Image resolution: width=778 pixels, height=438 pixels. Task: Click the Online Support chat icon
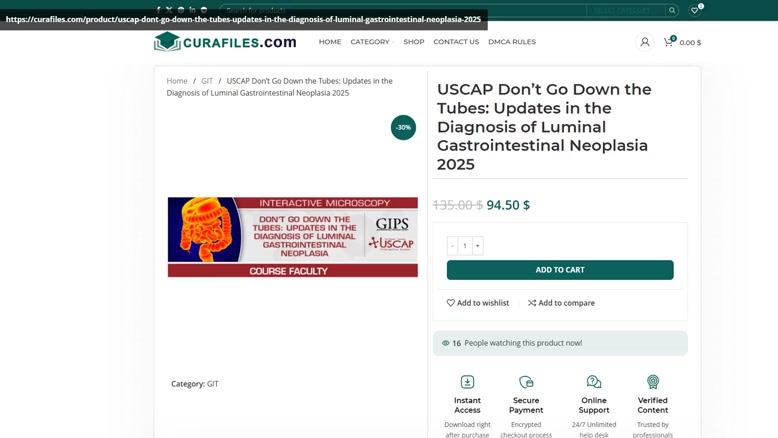pyautogui.click(x=594, y=382)
